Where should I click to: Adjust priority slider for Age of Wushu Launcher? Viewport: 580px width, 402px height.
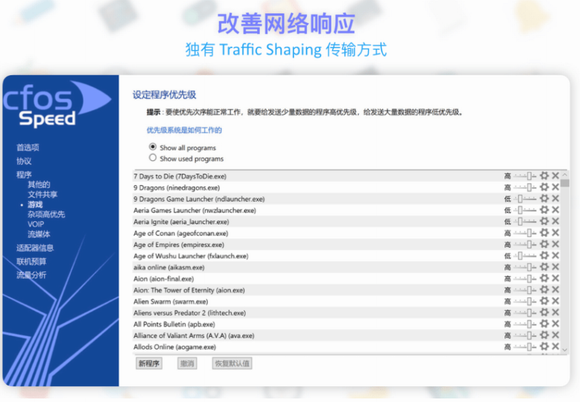[525, 256]
